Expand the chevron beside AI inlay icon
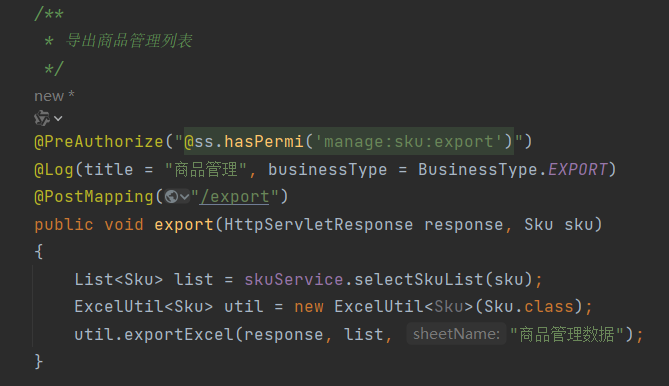 pos(58,119)
